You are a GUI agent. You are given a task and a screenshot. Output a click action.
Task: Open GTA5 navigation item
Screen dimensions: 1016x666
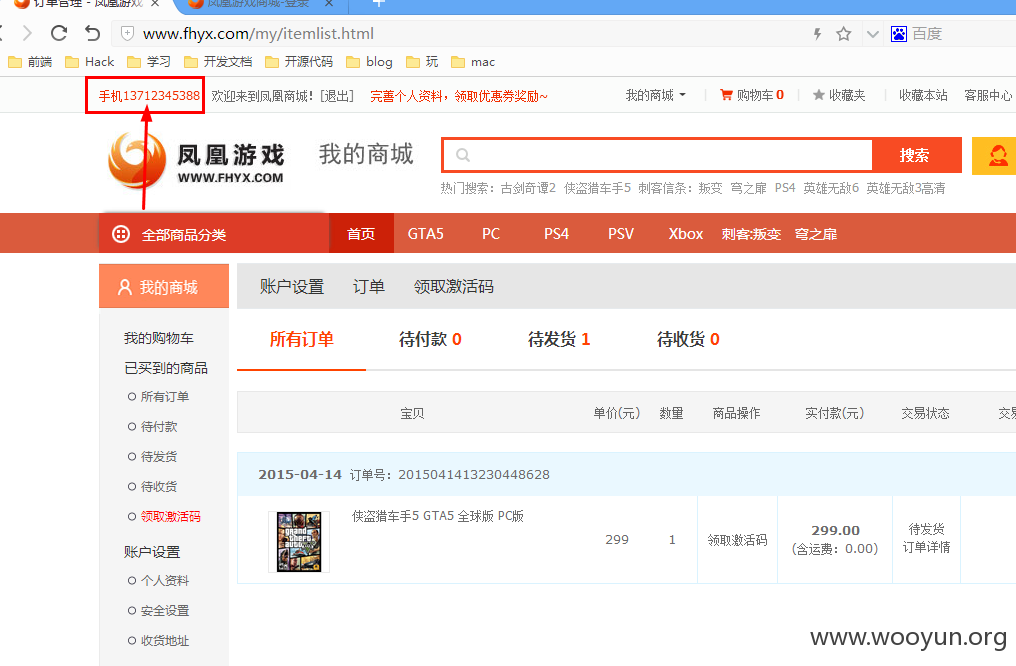[426, 233]
